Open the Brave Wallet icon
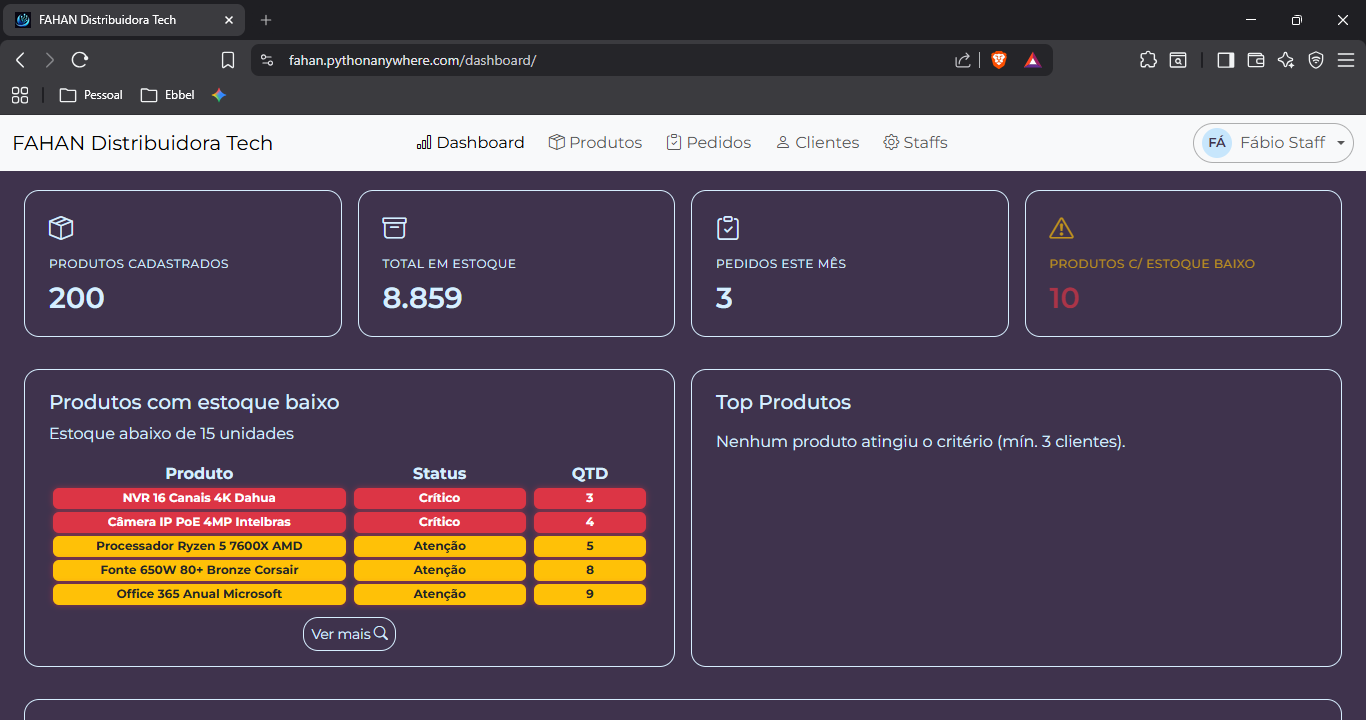 [1256, 60]
